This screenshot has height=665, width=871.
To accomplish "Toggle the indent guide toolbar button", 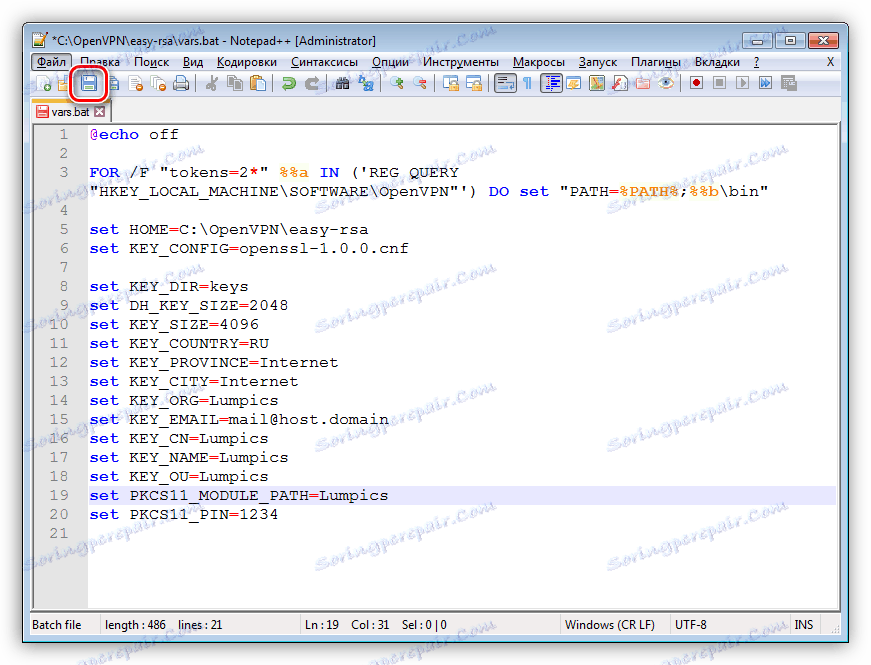I will 551,83.
